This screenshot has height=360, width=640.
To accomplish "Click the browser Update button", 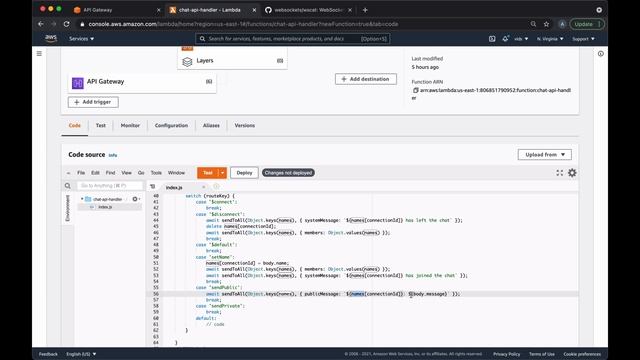I will (x=587, y=24).
